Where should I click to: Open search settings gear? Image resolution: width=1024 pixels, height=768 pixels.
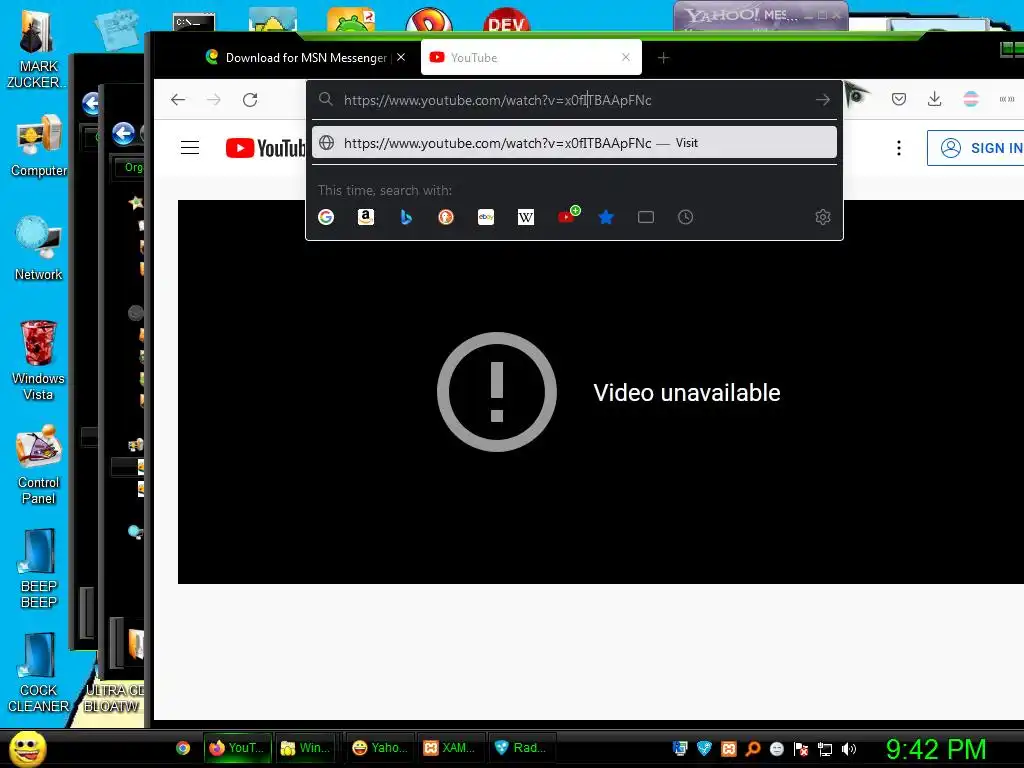823,217
